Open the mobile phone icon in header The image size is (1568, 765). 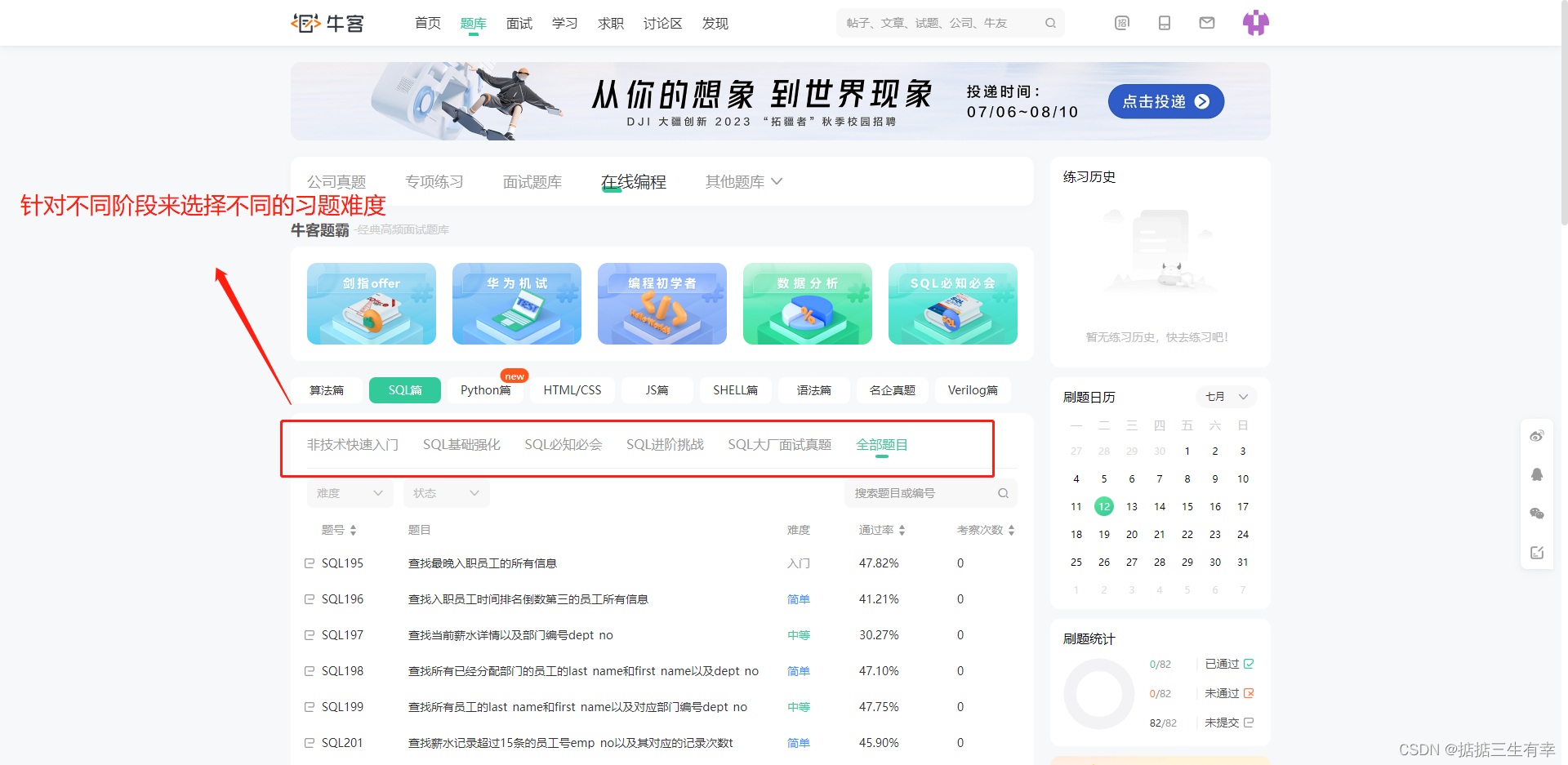pos(1165,23)
